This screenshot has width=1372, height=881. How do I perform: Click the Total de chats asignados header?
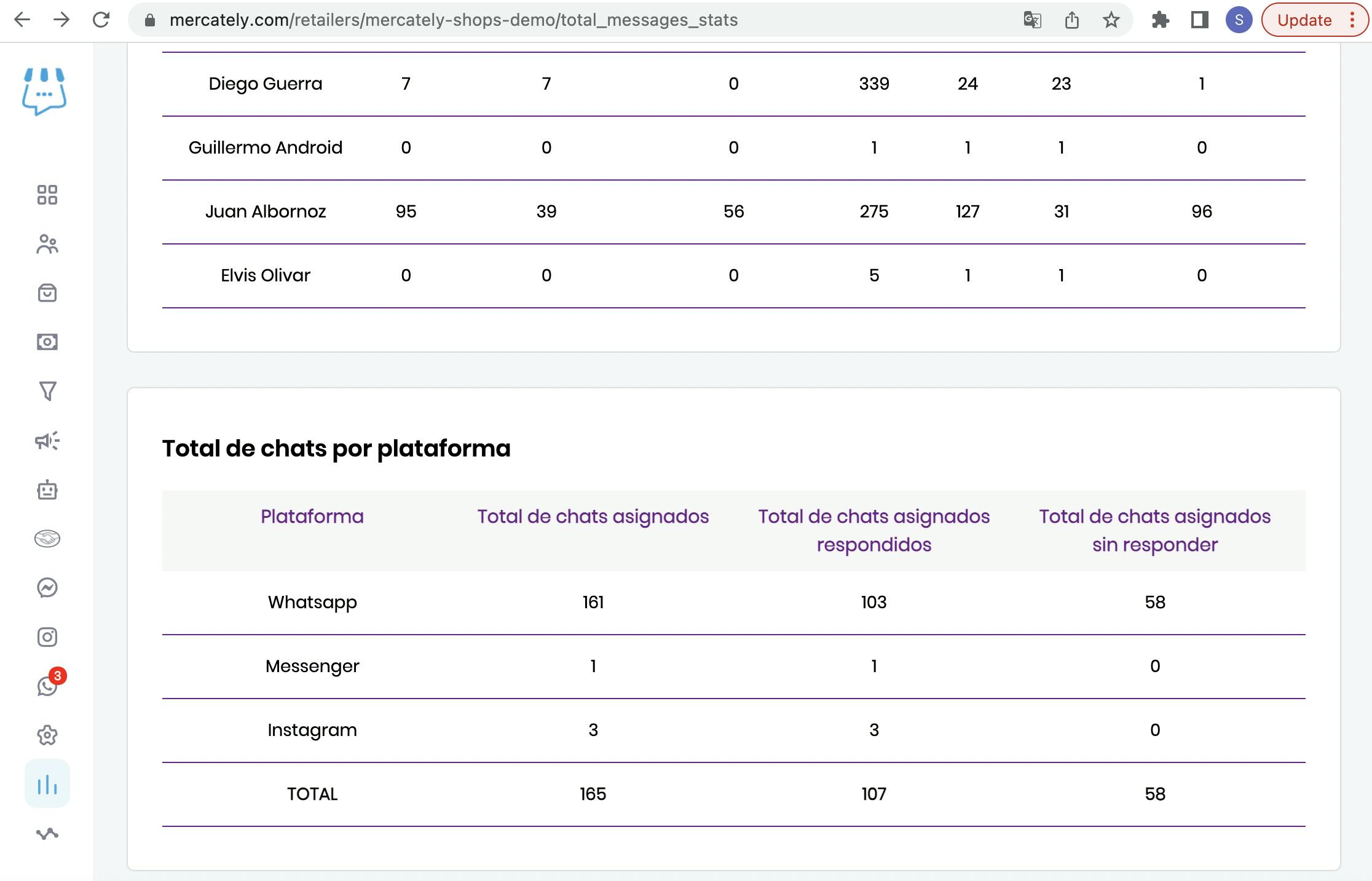pos(593,516)
